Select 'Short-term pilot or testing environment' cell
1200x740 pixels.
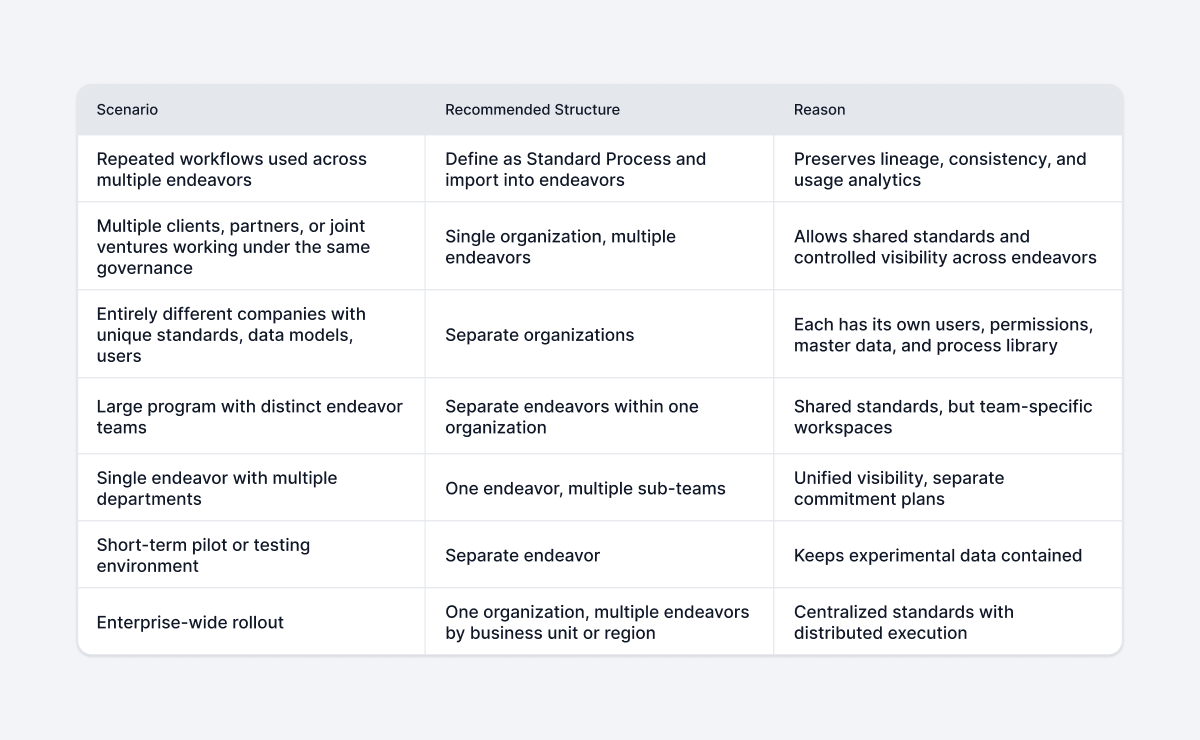point(251,555)
